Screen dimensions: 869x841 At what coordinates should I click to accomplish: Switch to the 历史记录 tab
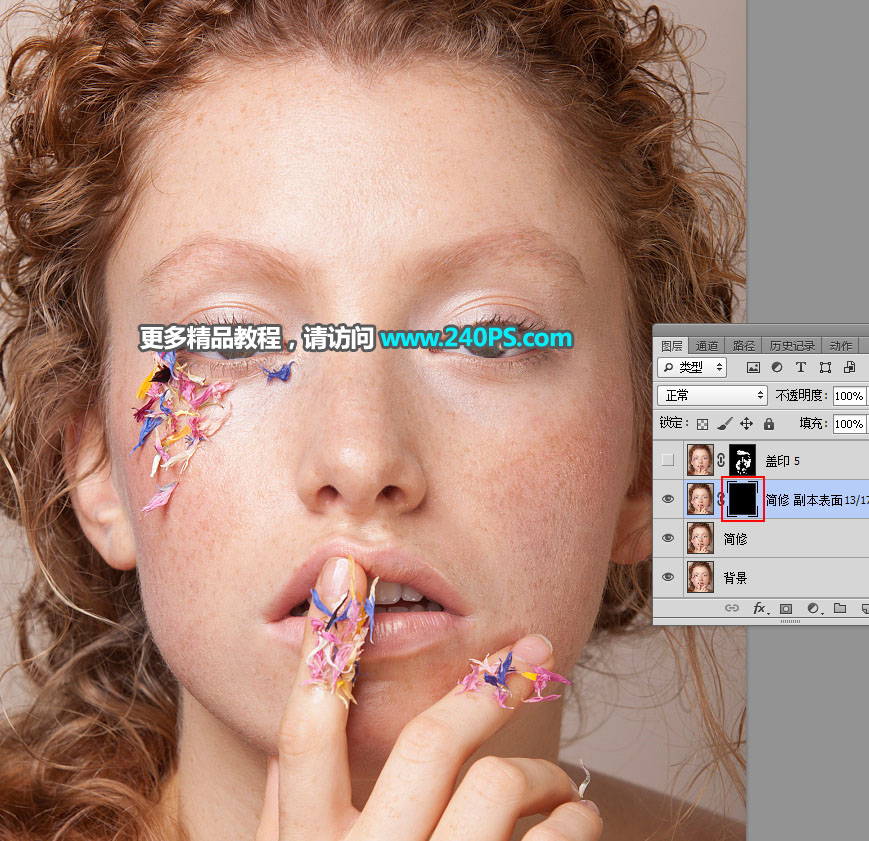pos(792,346)
